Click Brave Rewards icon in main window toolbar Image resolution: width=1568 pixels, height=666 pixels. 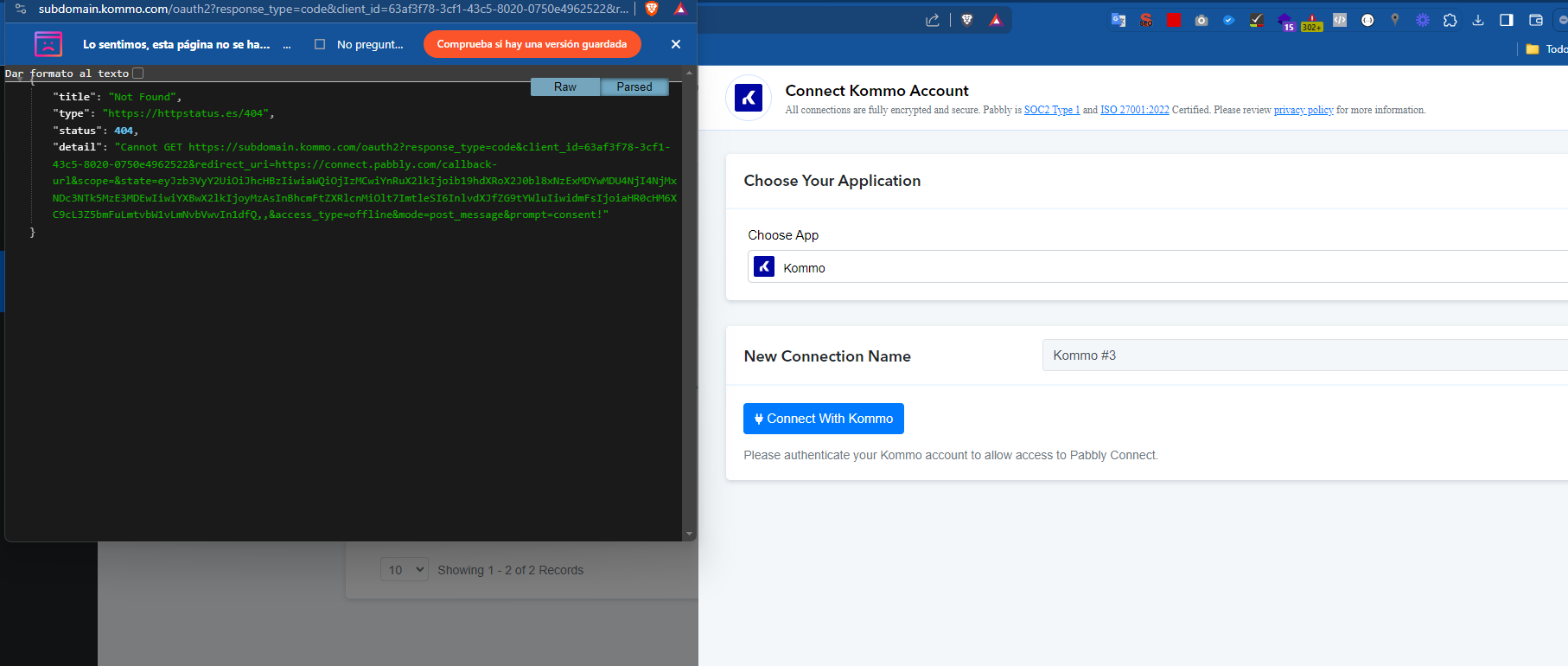(996, 20)
